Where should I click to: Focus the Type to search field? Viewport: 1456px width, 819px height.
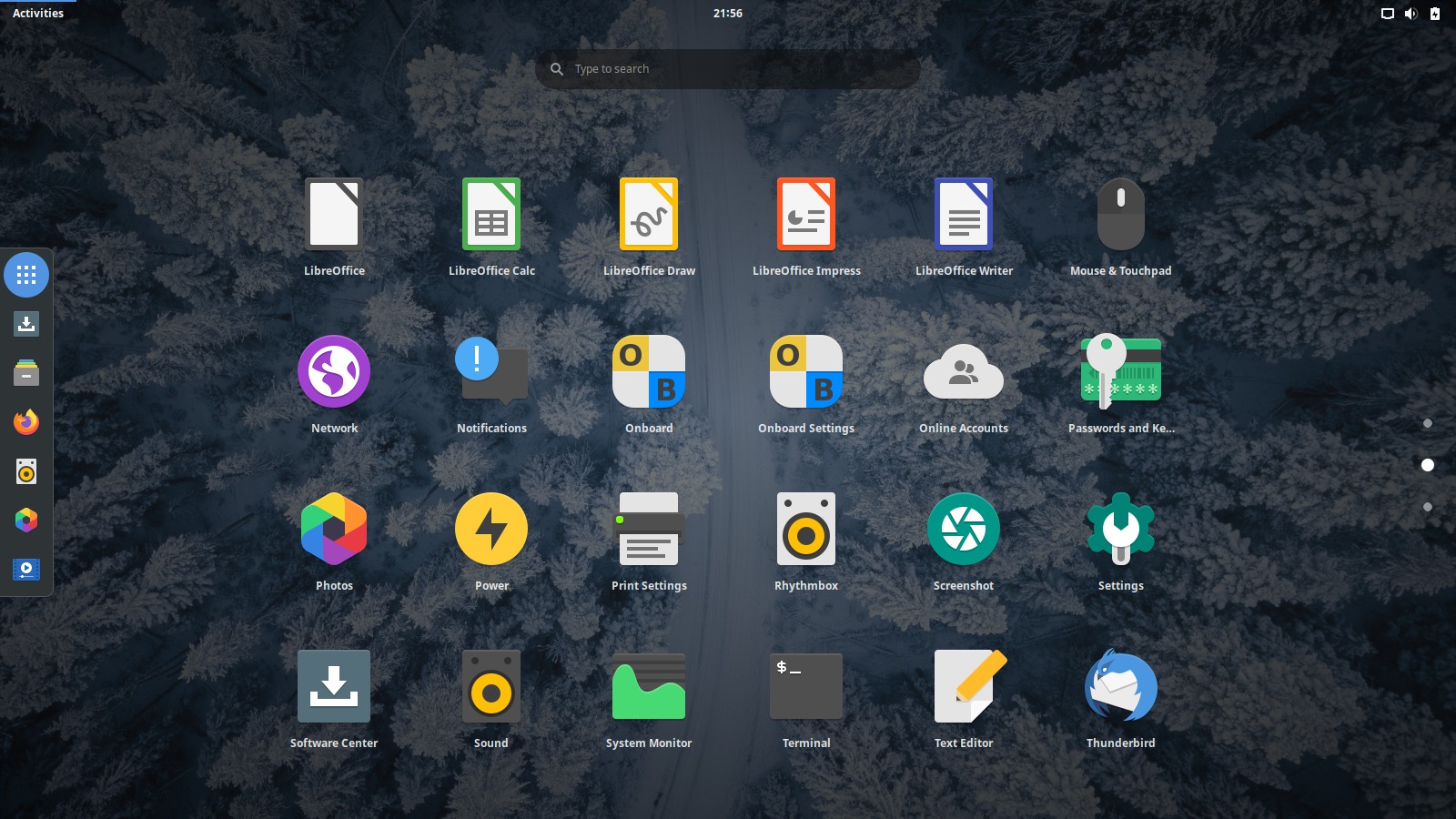(728, 69)
